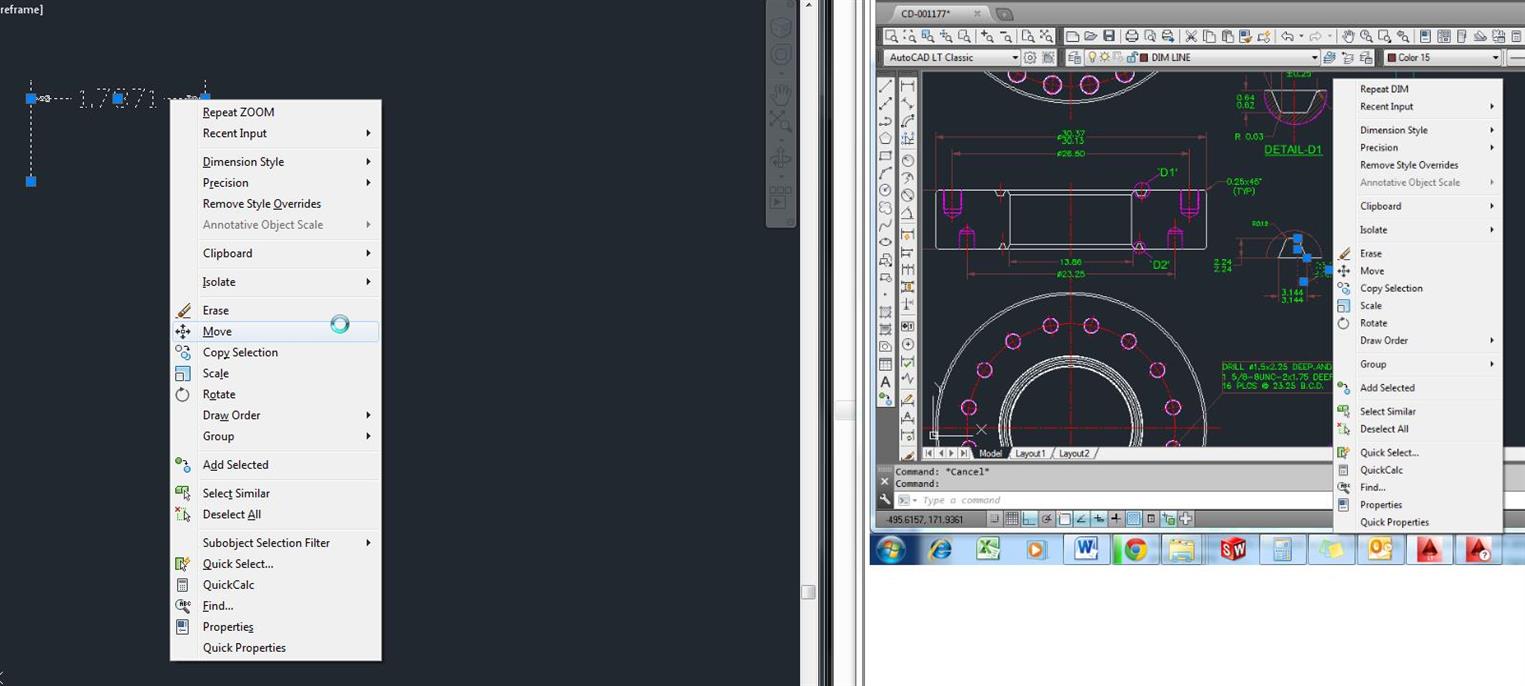Click the Print icon in the toolbar
This screenshot has height=686, width=1525.
1131,36
